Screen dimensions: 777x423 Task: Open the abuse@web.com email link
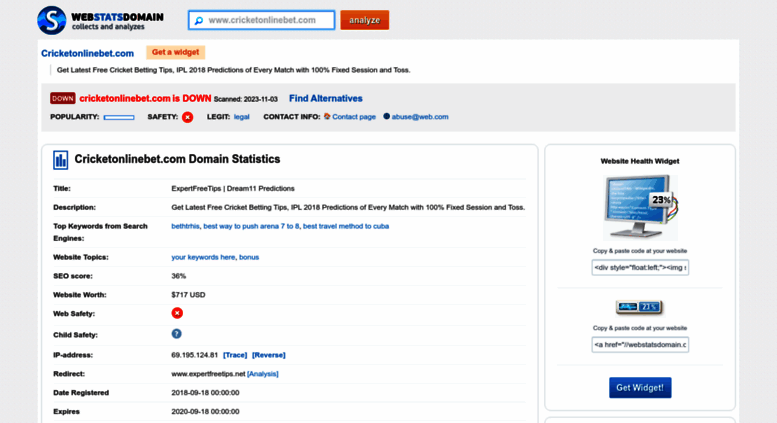click(420, 117)
